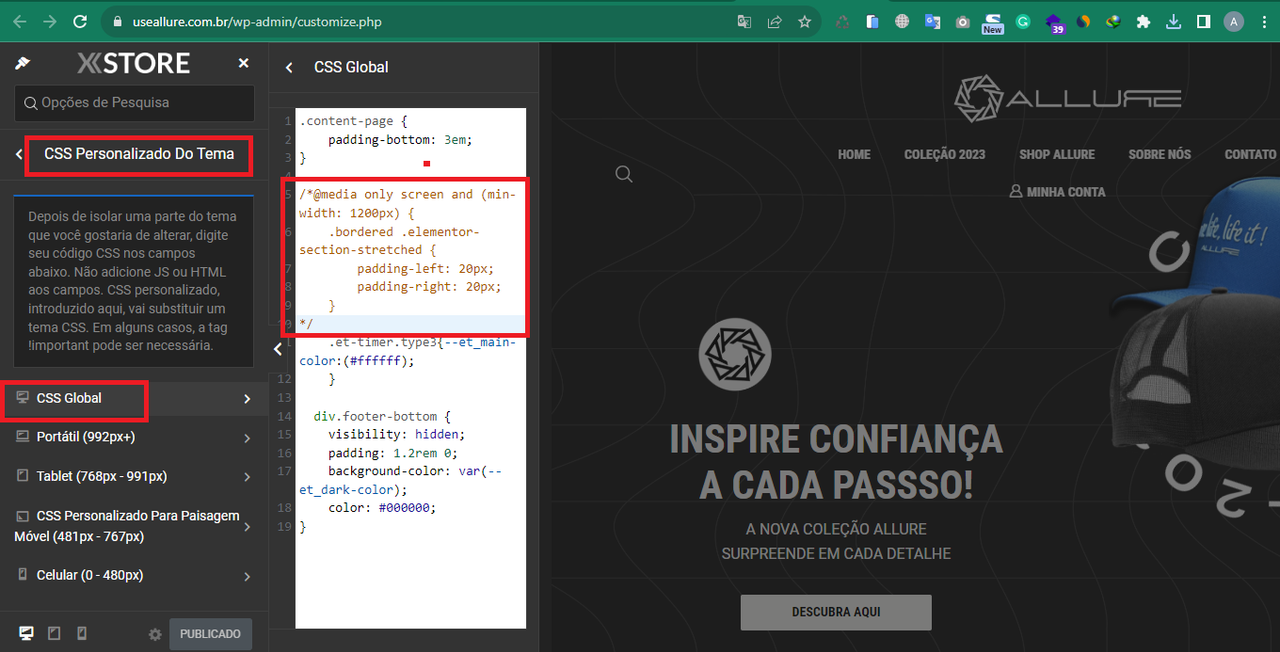Viewport: 1280px width, 652px height.
Task: Click the address bar URL
Action: click(x=257, y=21)
